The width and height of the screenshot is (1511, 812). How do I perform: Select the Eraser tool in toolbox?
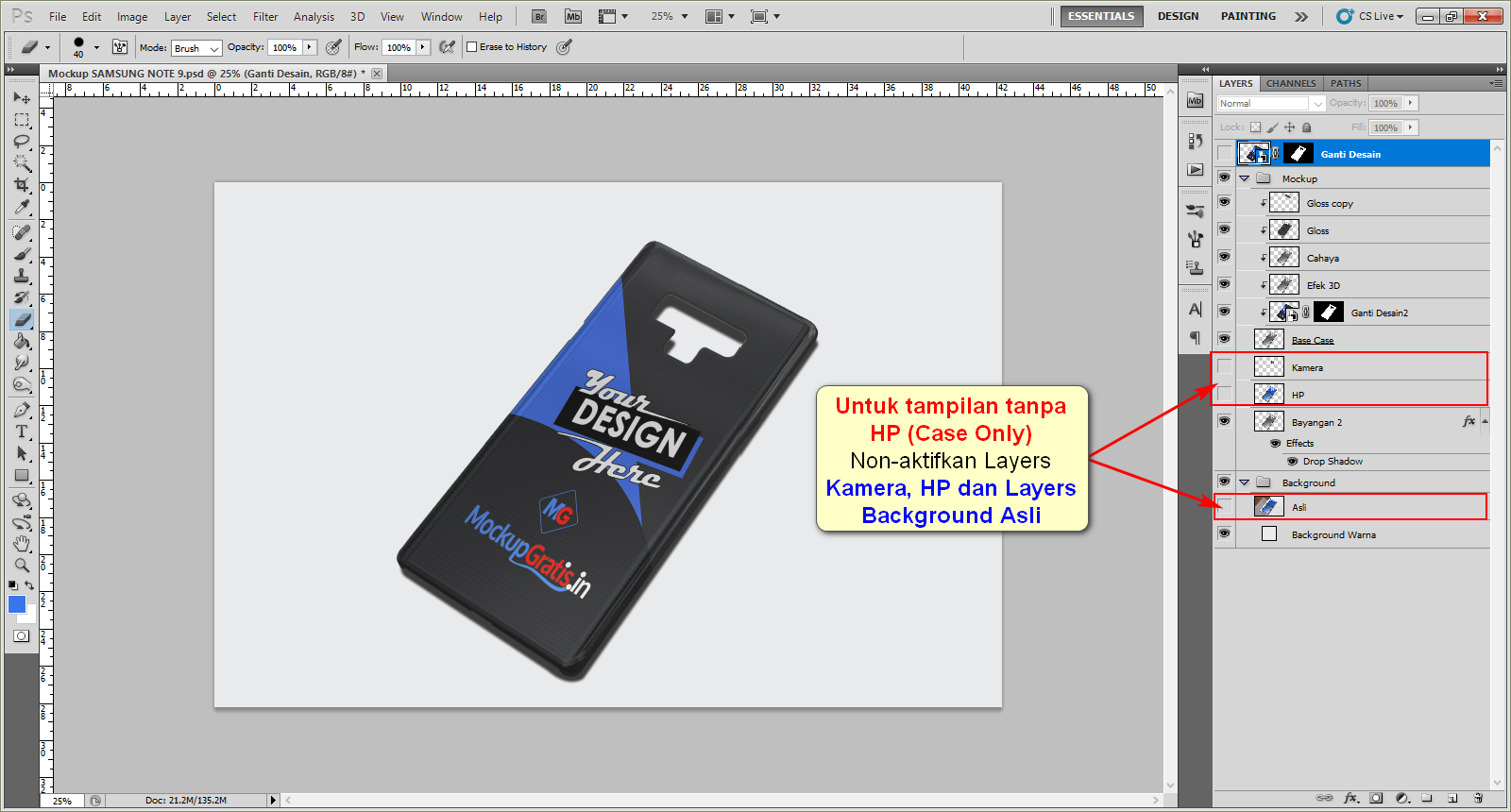point(22,319)
